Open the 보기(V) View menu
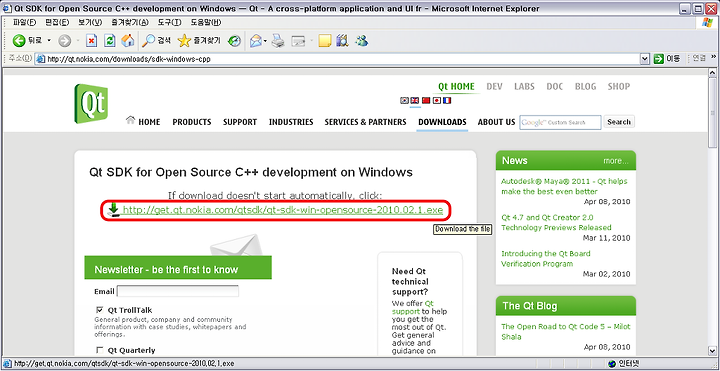This screenshot has width=720, height=371. coord(90,22)
